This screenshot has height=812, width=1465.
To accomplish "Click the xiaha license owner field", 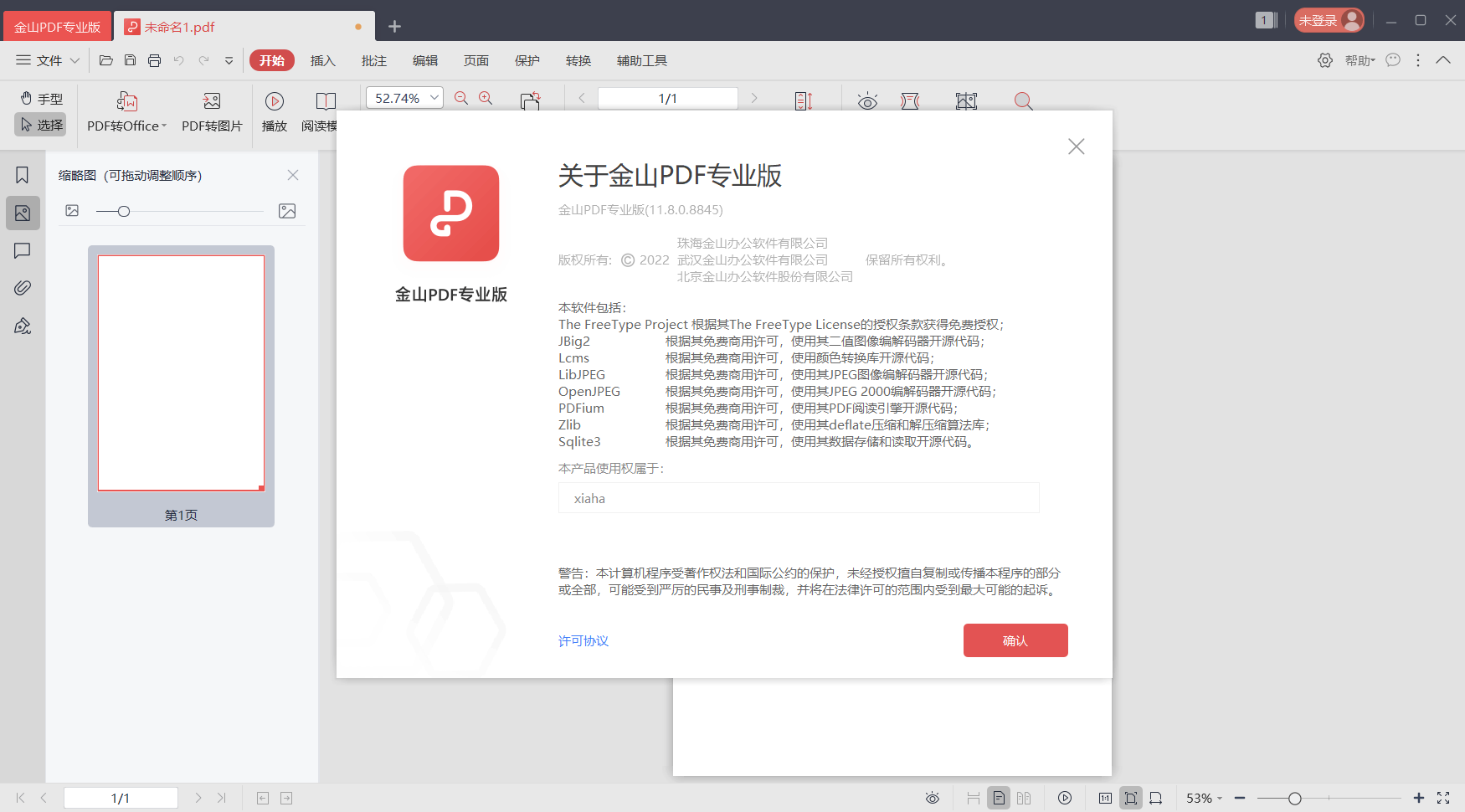I will tap(799, 498).
